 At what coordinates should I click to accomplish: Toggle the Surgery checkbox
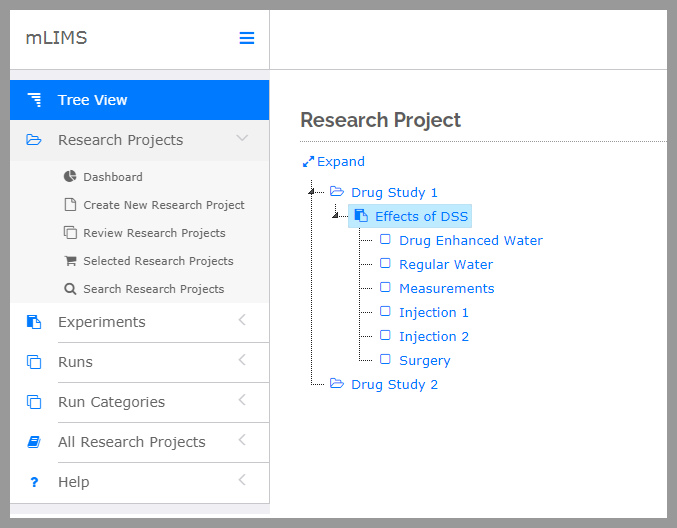pos(385,360)
